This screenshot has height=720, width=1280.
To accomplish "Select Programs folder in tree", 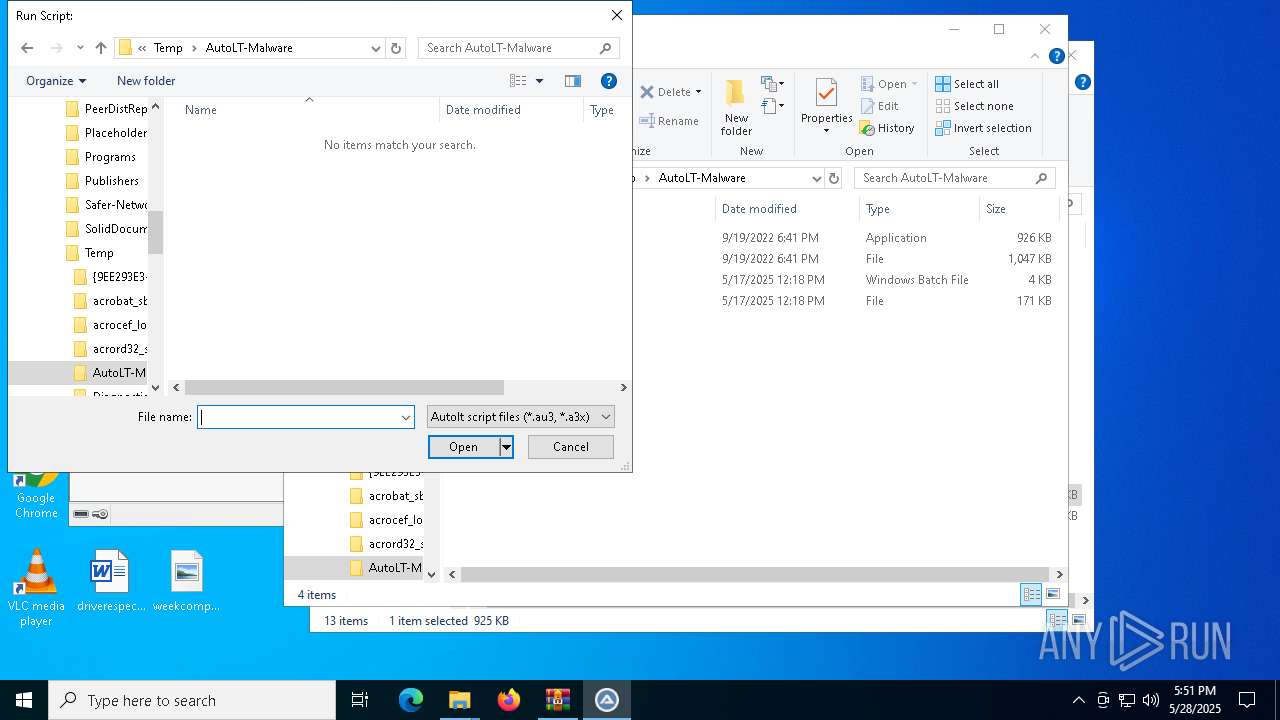I will point(101,157).
